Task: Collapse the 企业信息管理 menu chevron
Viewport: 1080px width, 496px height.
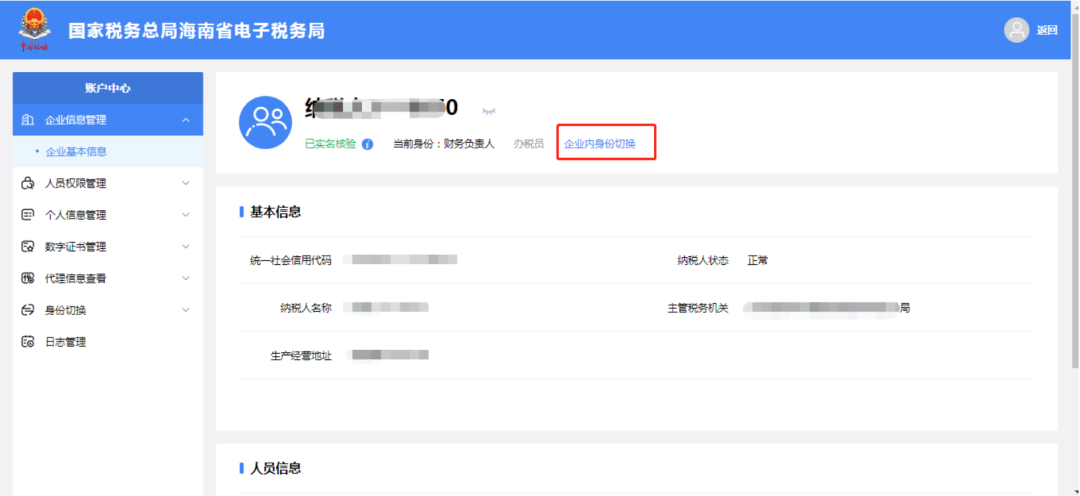Action: (x=185, y=120)
